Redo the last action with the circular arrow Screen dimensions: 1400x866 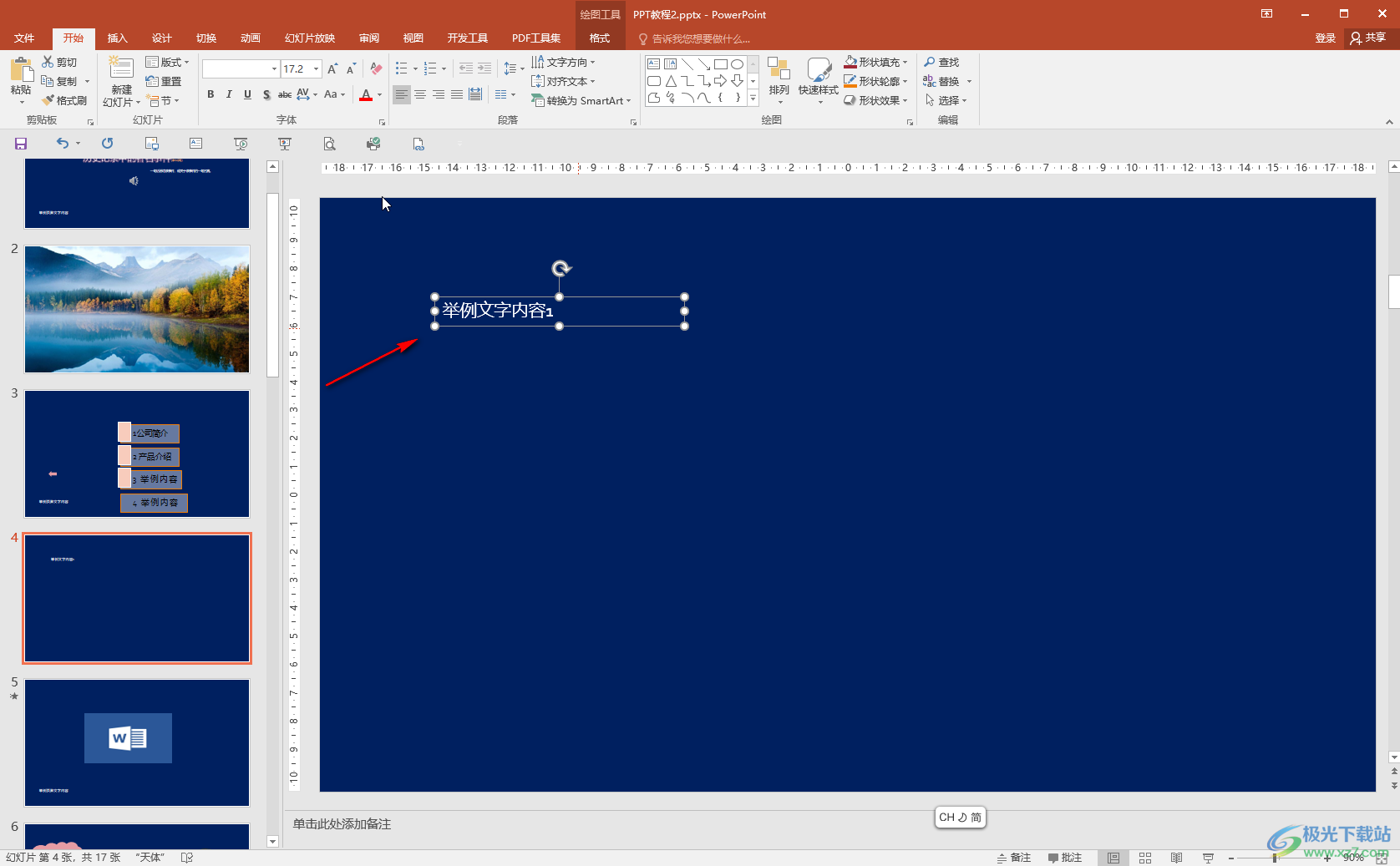coord(107,144)
